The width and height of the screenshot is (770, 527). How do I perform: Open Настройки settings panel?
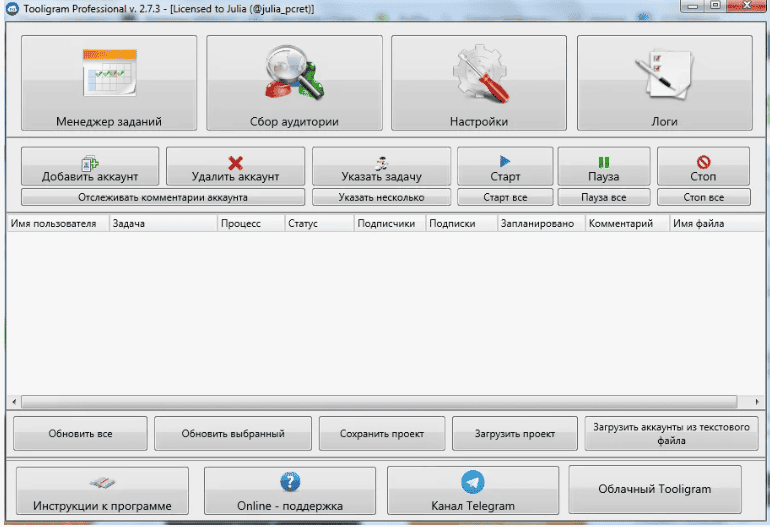tap(479, 83)
